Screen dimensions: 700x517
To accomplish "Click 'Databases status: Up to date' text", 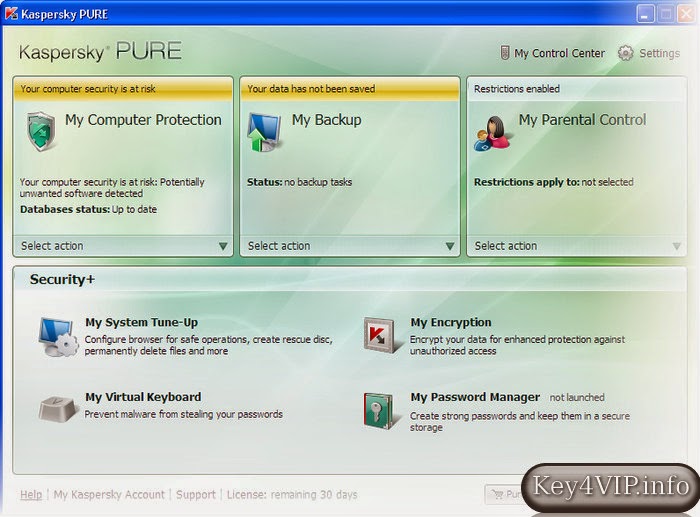I will [x=88, y=209].
